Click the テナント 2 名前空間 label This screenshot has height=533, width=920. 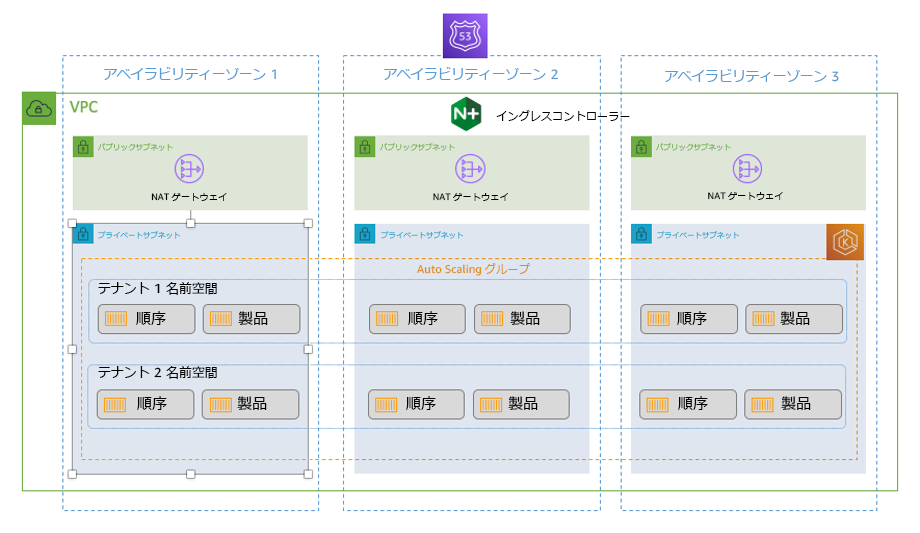click(157, 372)
